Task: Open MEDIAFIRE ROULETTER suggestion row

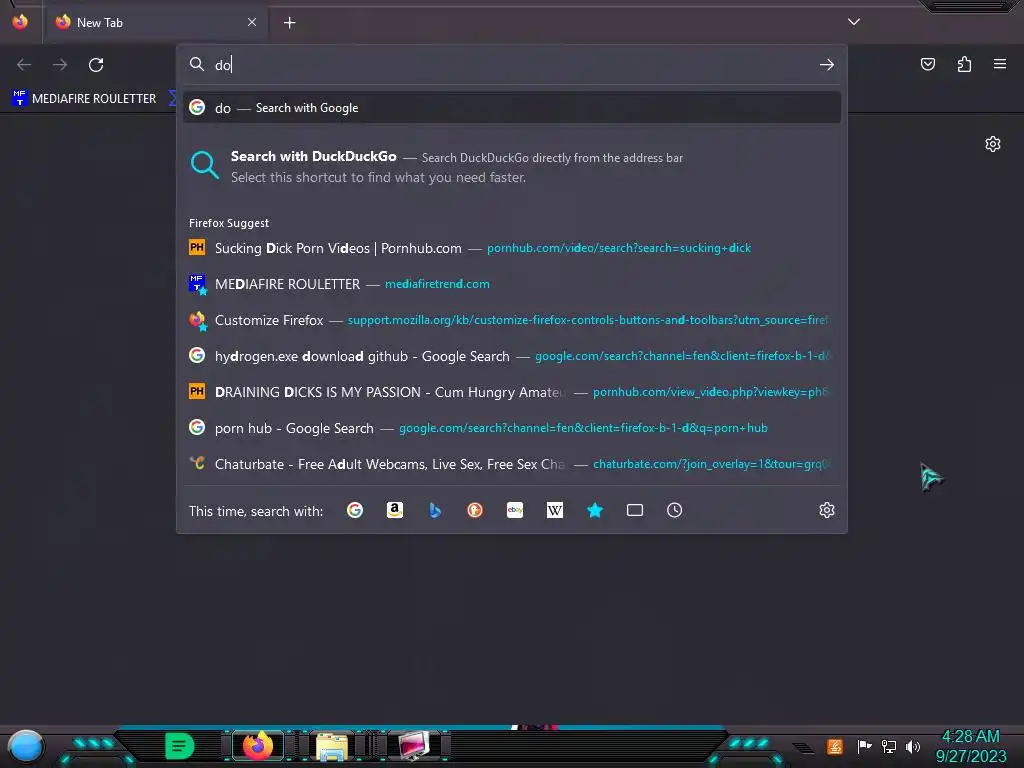Action: (512, 284)
